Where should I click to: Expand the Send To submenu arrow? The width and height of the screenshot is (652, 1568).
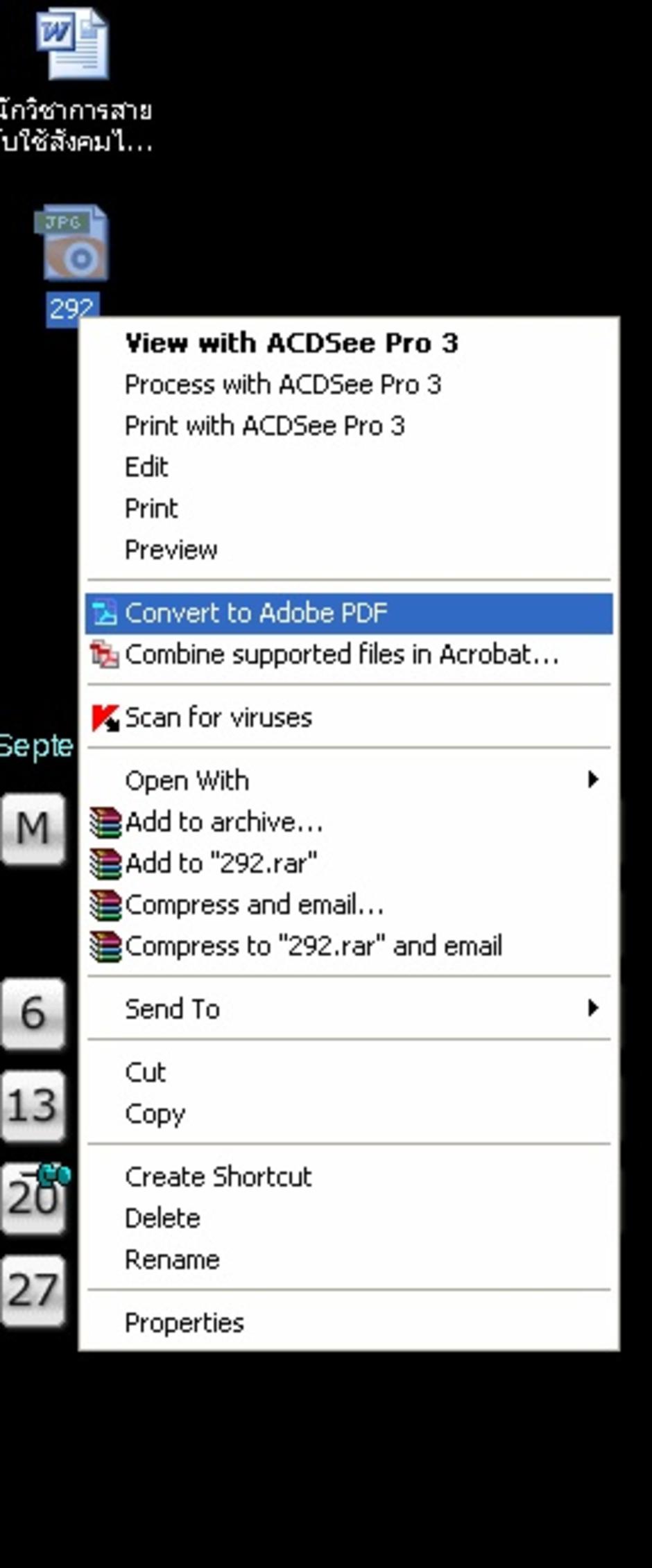pyautogui.click(x=593, y=1009)
